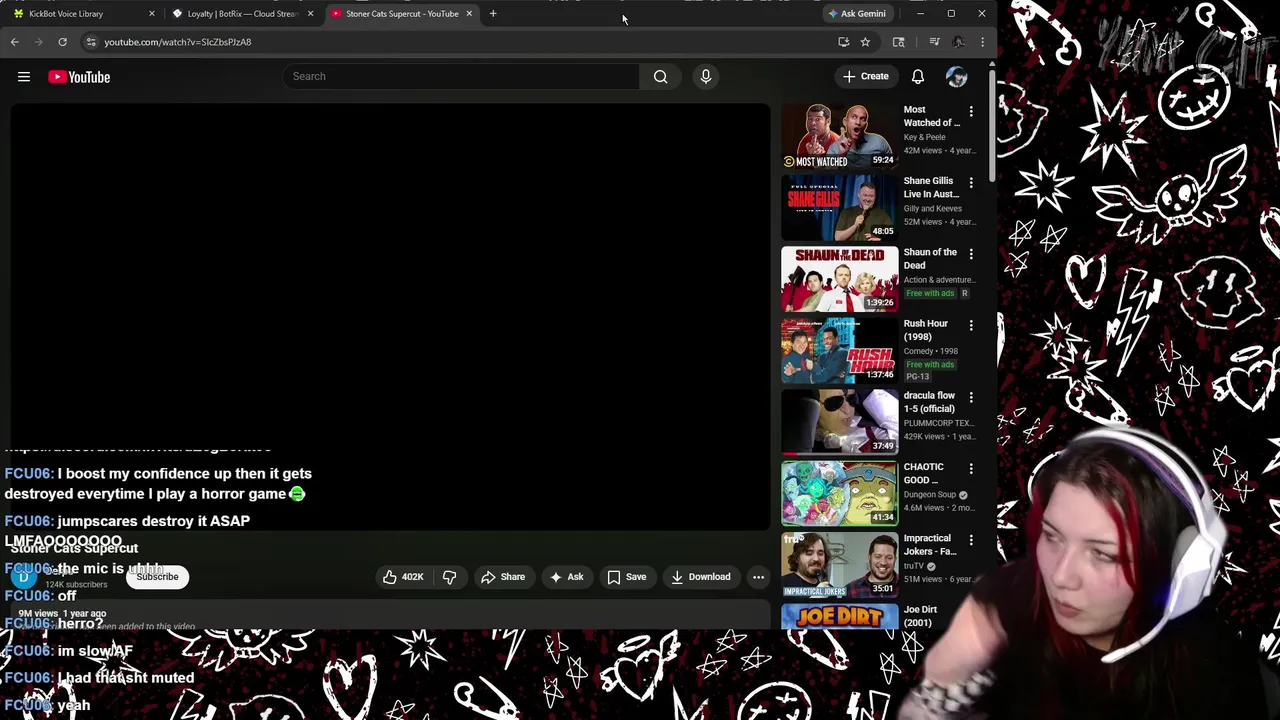Open more actions menu below video
The width and height of the screenshot is (1280, 720).
pos(758,577)
